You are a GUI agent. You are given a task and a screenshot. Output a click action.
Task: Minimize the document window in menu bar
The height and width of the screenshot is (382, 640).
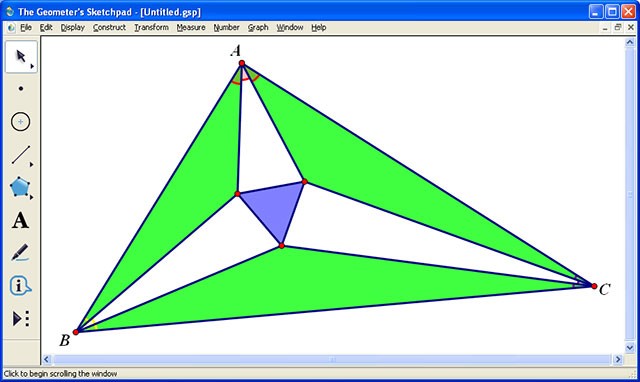click(x=605, y=28)
